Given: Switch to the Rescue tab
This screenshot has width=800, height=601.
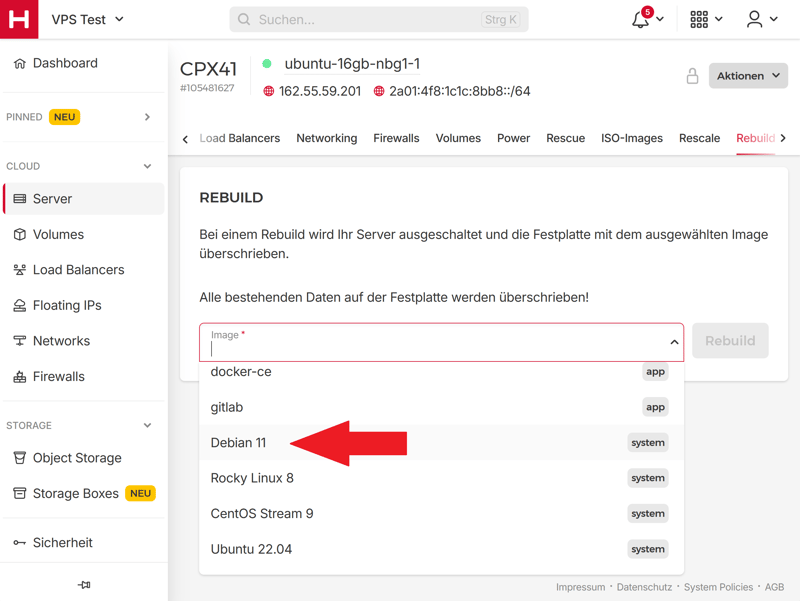Looking at the screenshot, I should pyautogui.click(x=565, y=138).
